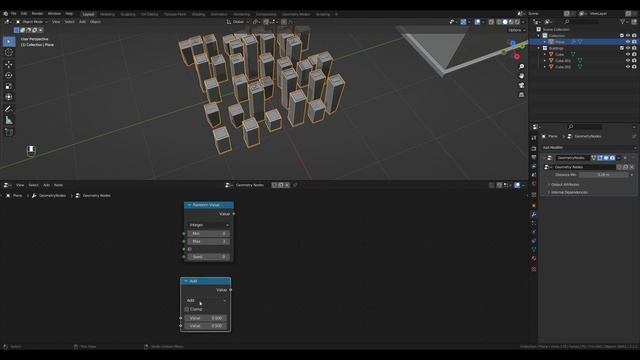This screenshot has height=360, width=640.
Task: Click the red X axis gizmo ball
Action: [517, 56]
